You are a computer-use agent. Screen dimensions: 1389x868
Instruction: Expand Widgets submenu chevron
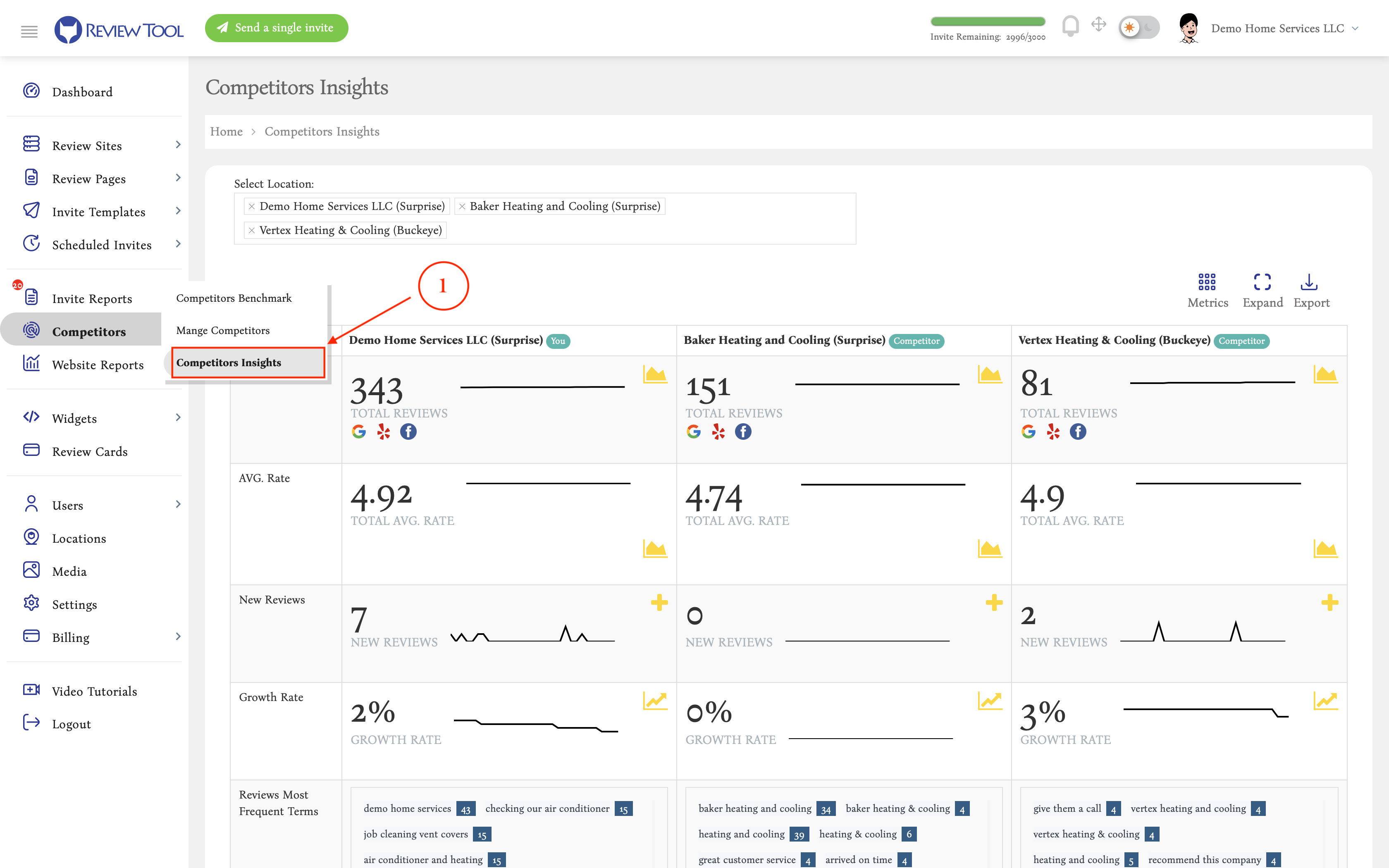tap(178, 417)
